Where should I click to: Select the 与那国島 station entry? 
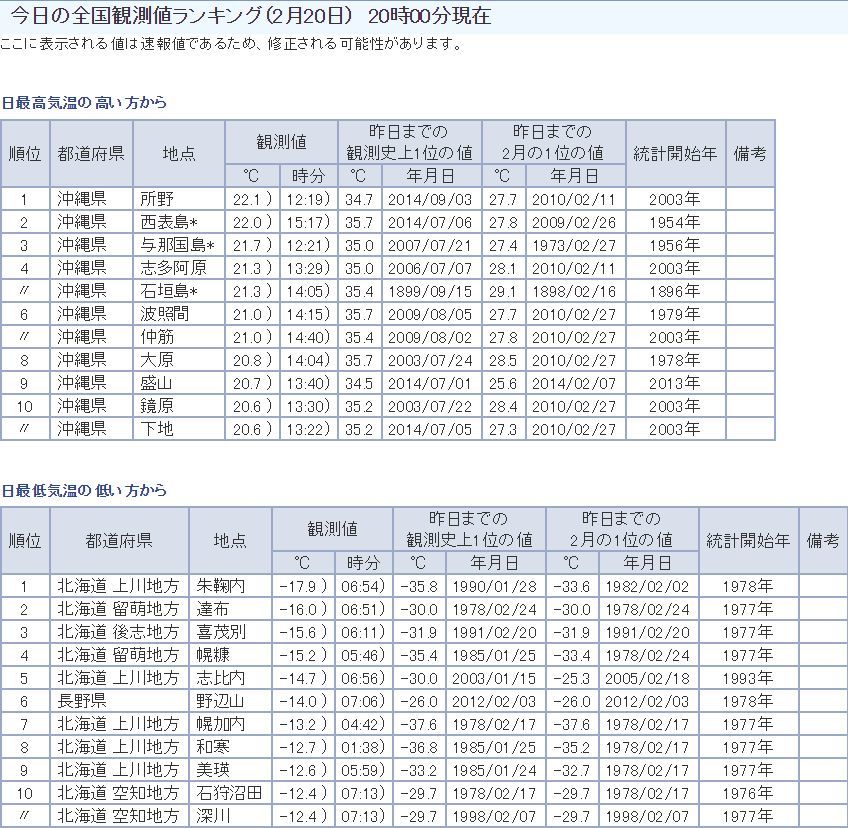177,245
